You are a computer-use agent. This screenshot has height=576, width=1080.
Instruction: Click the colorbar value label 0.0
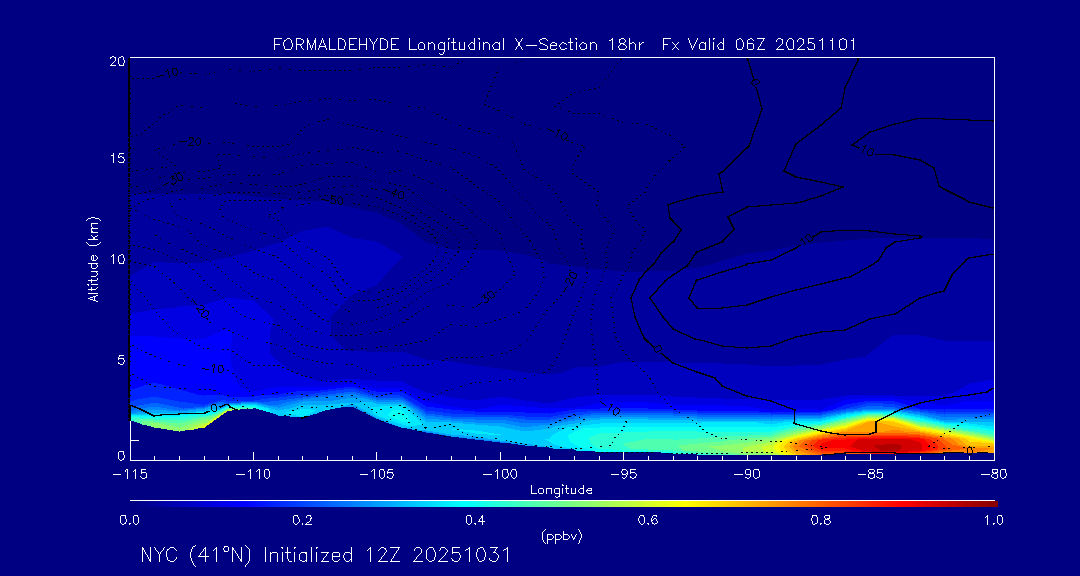tap(129, 520)
